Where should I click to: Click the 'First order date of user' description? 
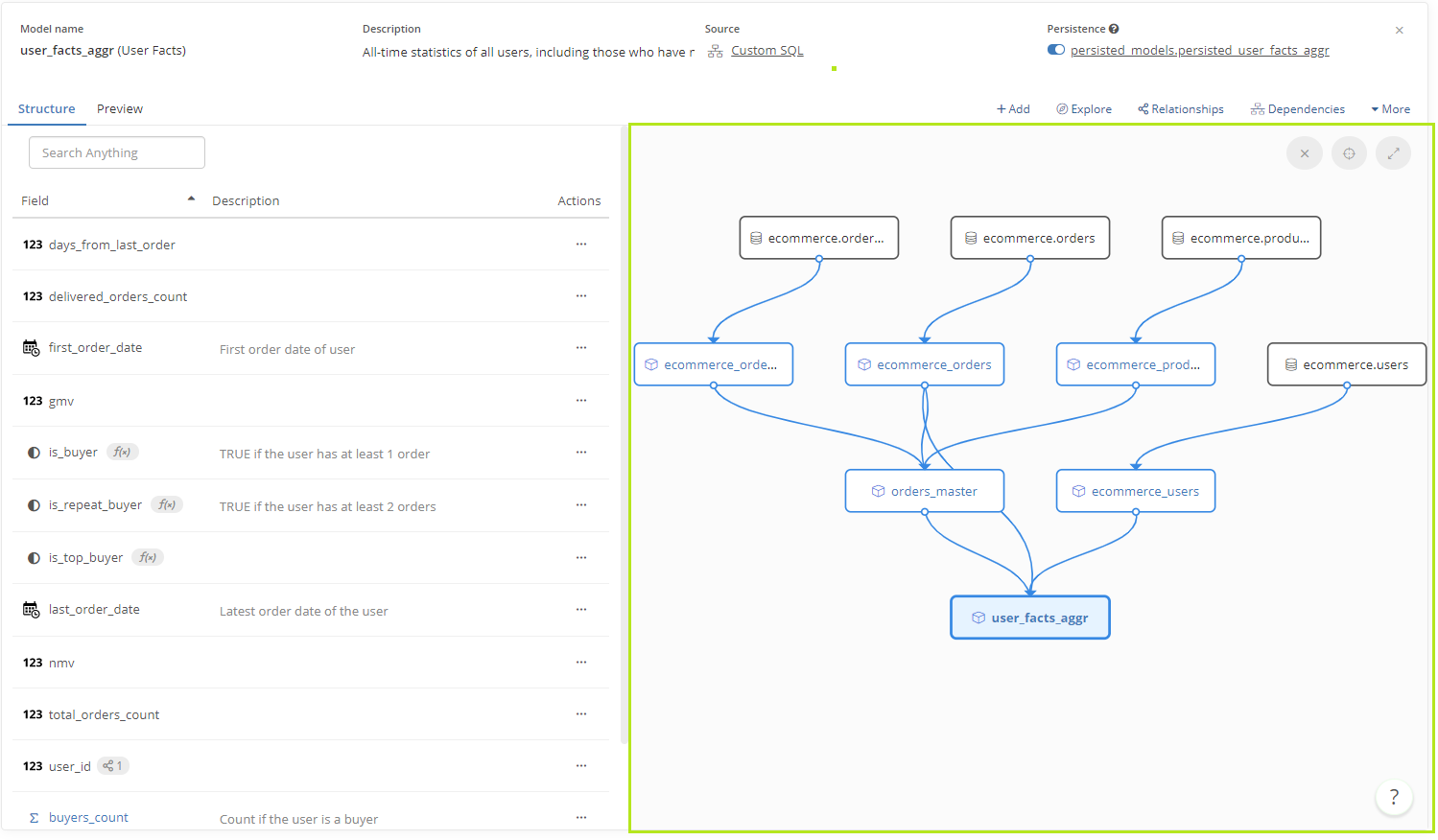[x=287, y=349]
